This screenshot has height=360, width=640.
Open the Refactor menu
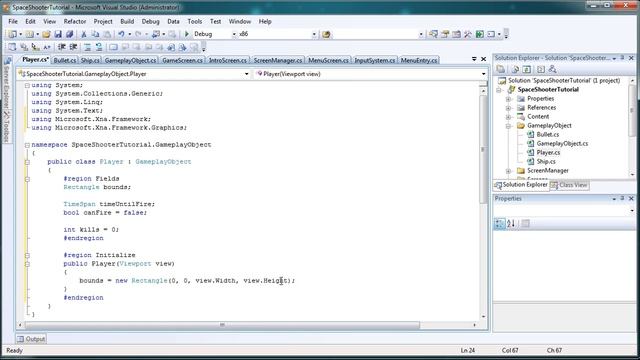click(x=75, y=21)
